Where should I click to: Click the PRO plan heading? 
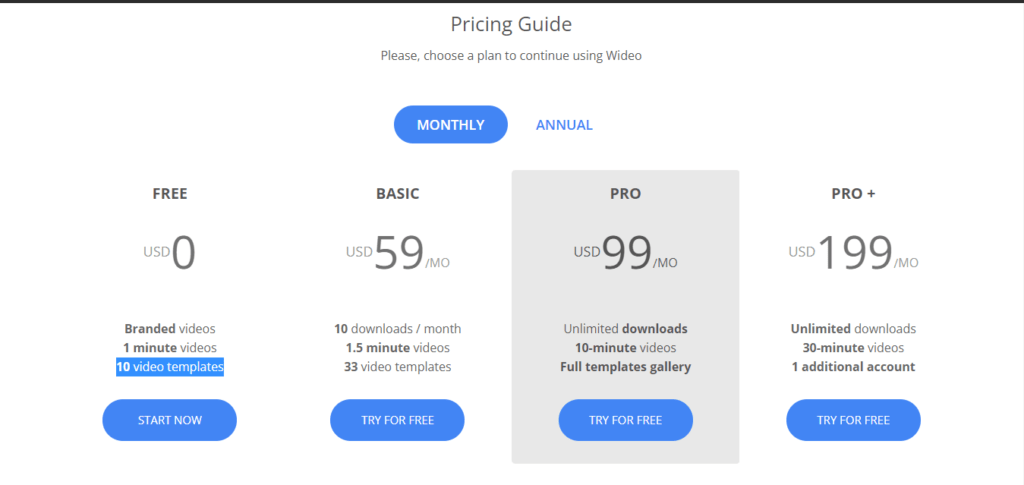(625, 194)
